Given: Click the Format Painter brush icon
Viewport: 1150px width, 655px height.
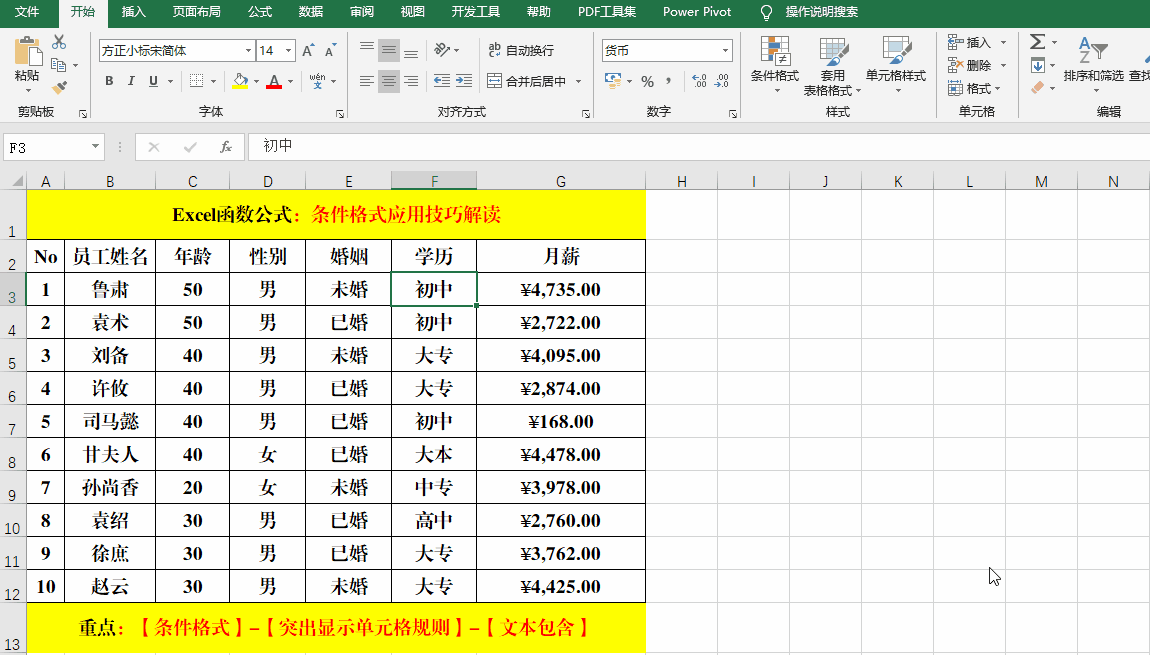Looking at the screenshot, I should (59, 88).
